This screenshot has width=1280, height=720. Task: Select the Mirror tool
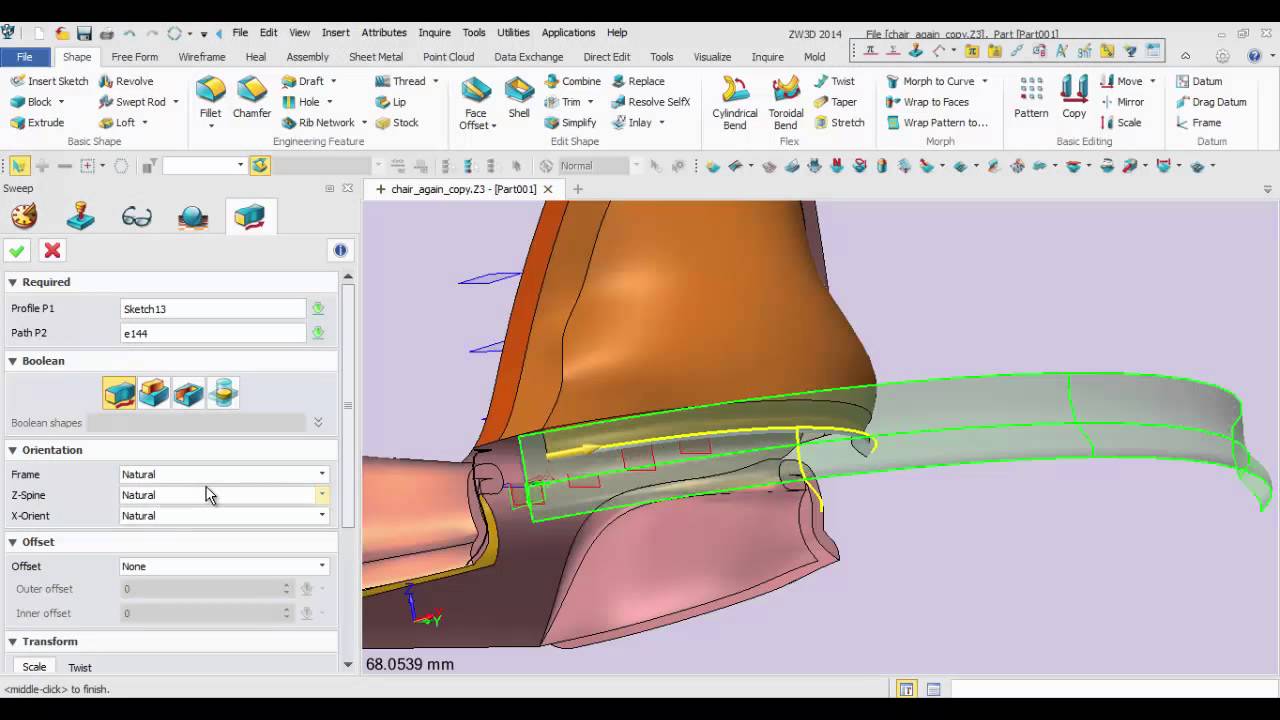click(x=1122, y=102)
